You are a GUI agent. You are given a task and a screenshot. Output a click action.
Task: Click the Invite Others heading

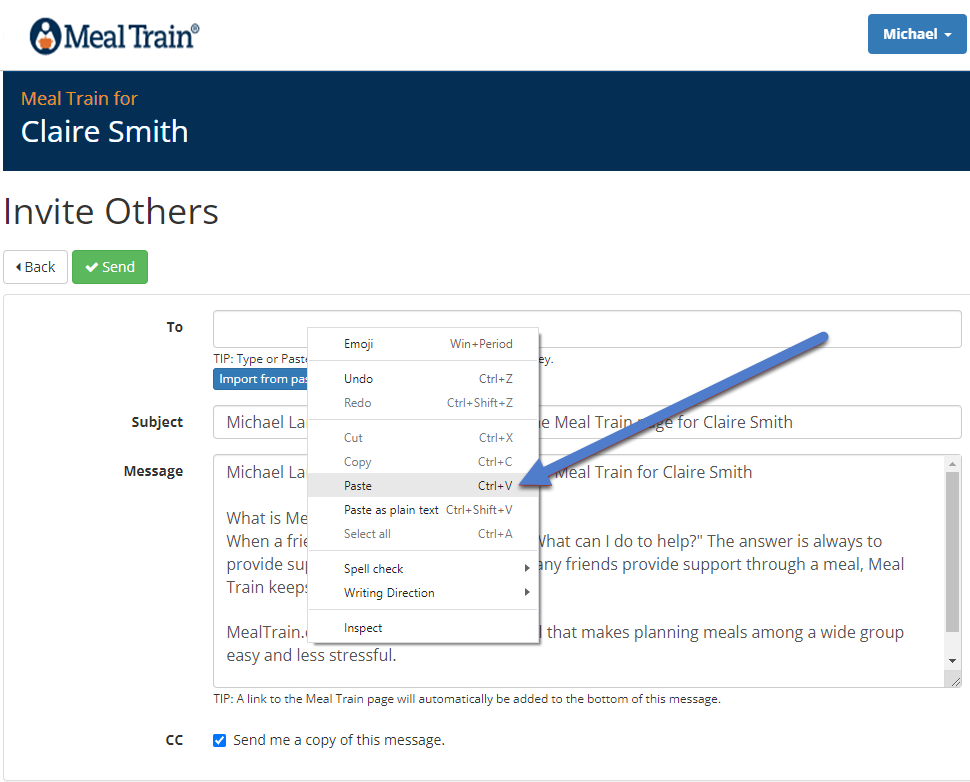[x=111, y=212]
